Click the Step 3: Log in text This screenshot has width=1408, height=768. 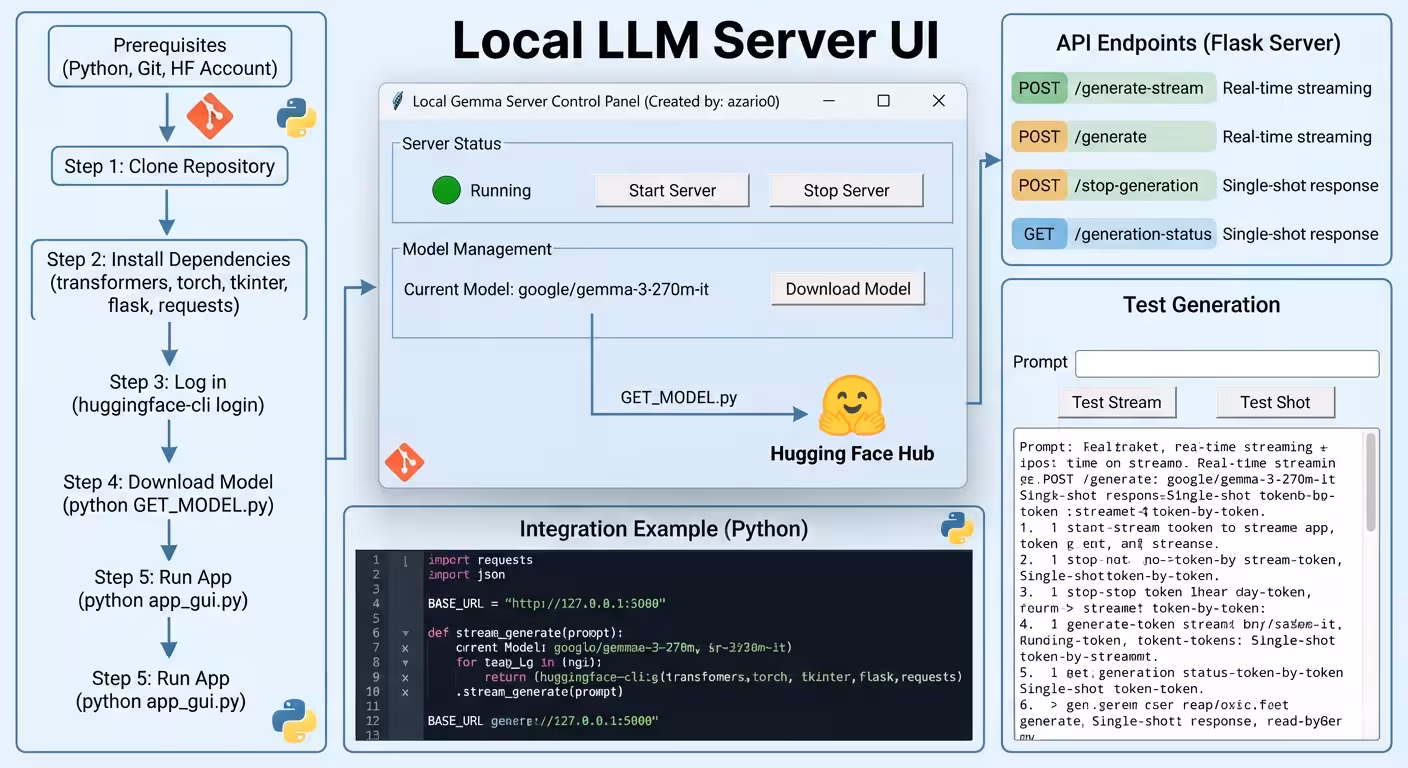(168, 394)
